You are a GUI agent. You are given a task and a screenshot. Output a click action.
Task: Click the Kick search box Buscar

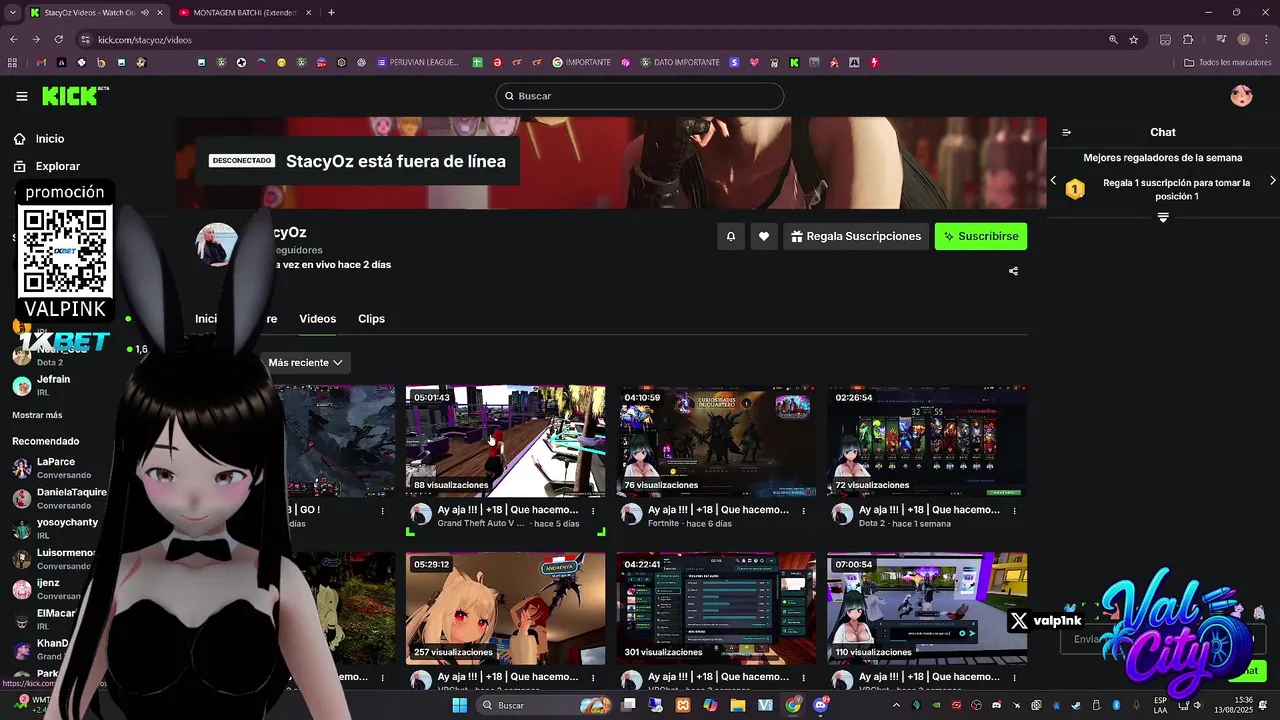(640, 96)
